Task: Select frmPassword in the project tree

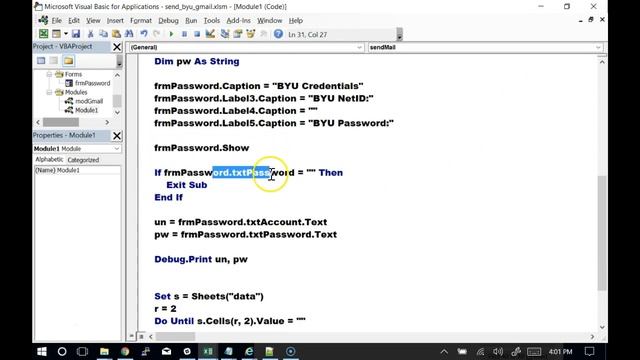Action: pyautogui.click(x=92, y=83)
